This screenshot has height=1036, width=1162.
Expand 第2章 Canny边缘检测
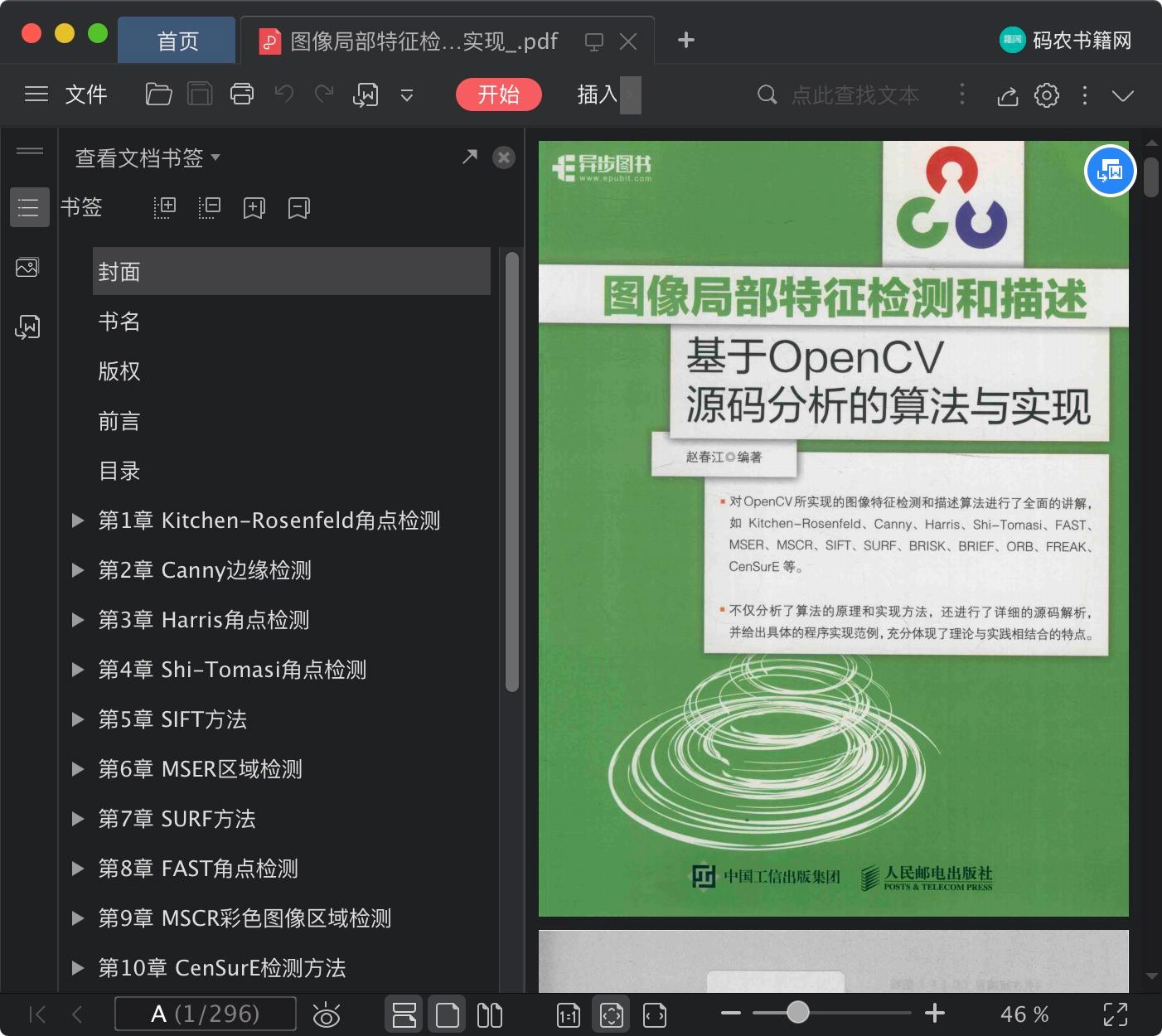(x=78, y=570)
